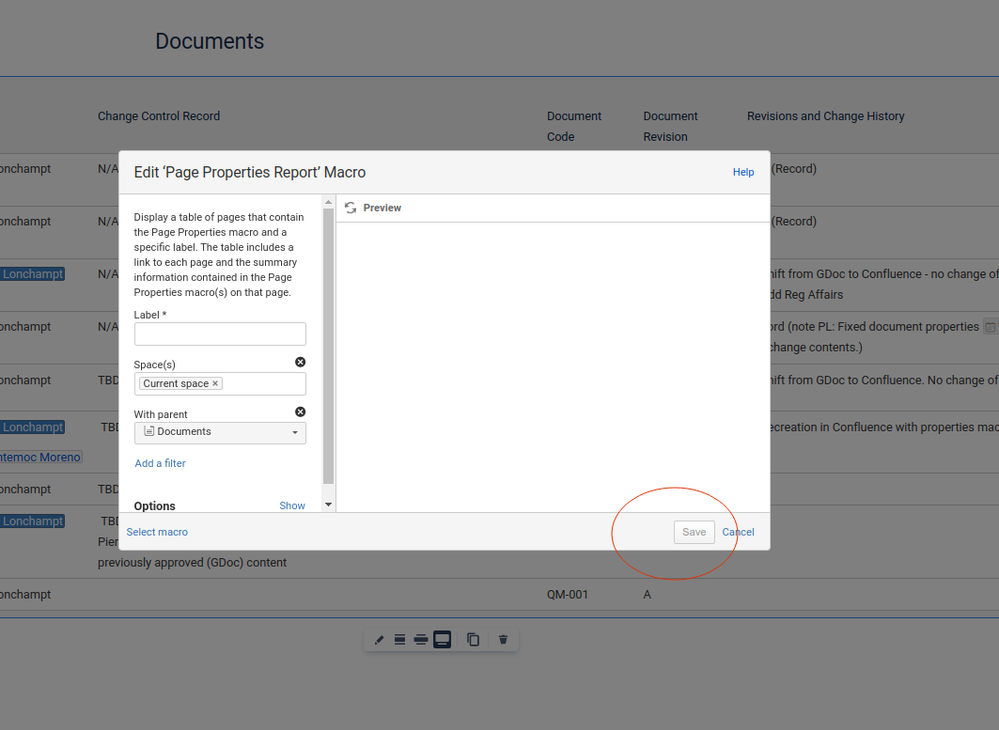Viewport: 999px width, 730px height.
Task: Click the 'QM-001' document code cell
Action: pyautogui.click(x=567, y=594)
